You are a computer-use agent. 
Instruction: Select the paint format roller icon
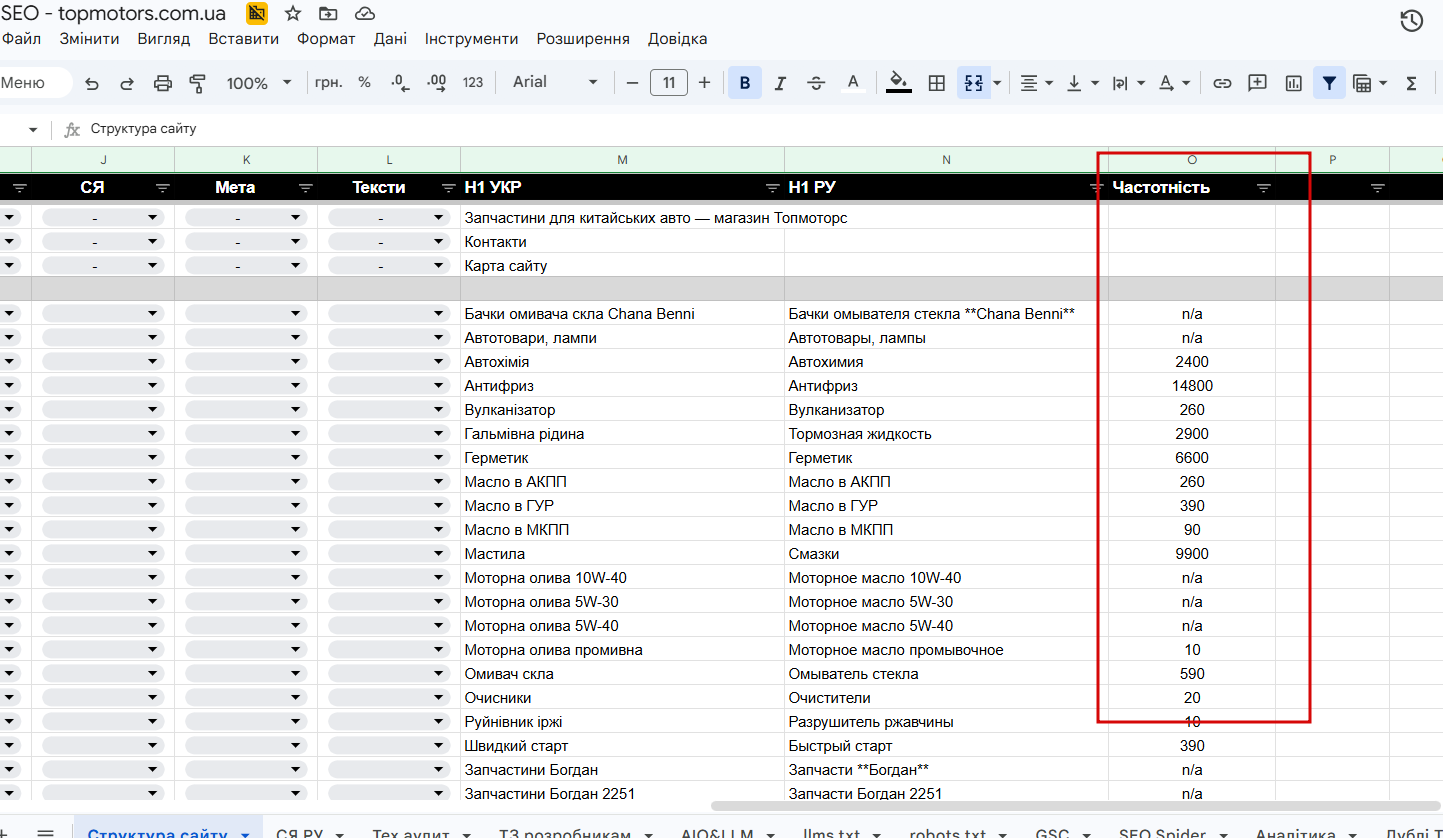pyautogui.click(x=197, y=83)
